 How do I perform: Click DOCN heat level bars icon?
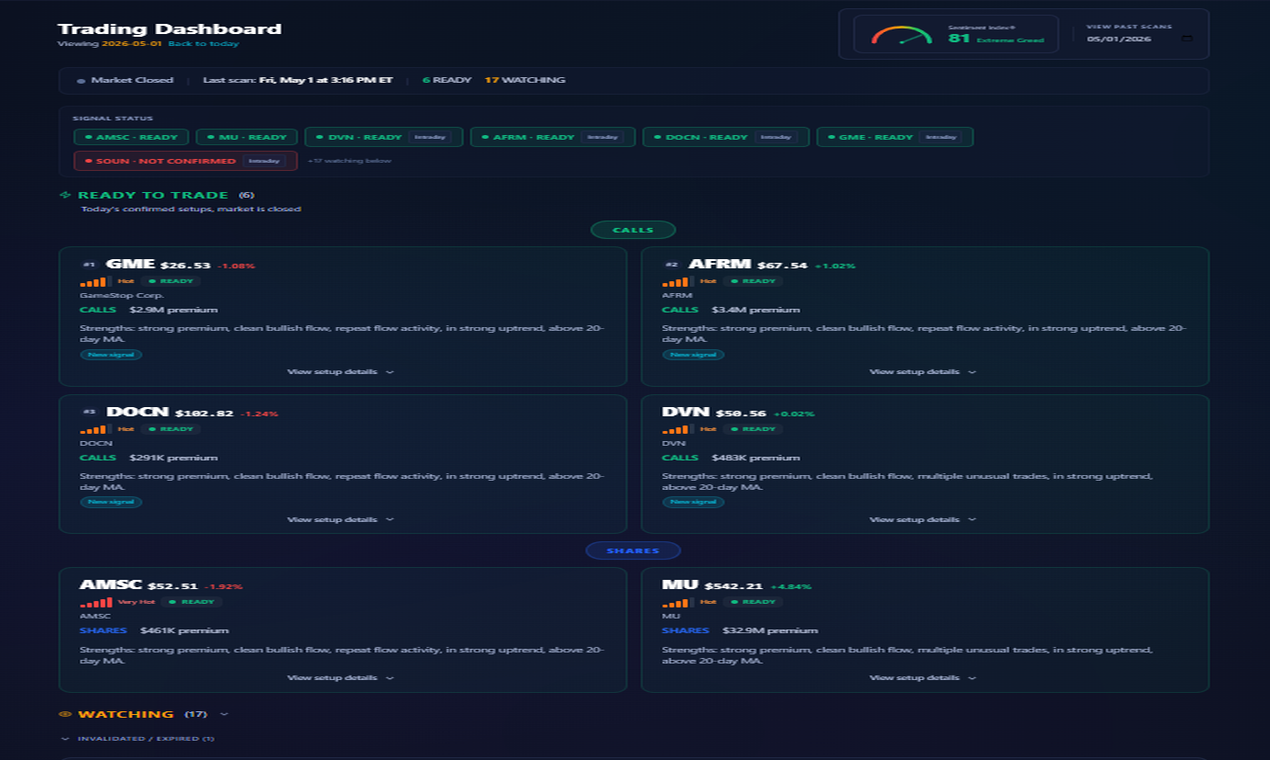coord(97,429)
